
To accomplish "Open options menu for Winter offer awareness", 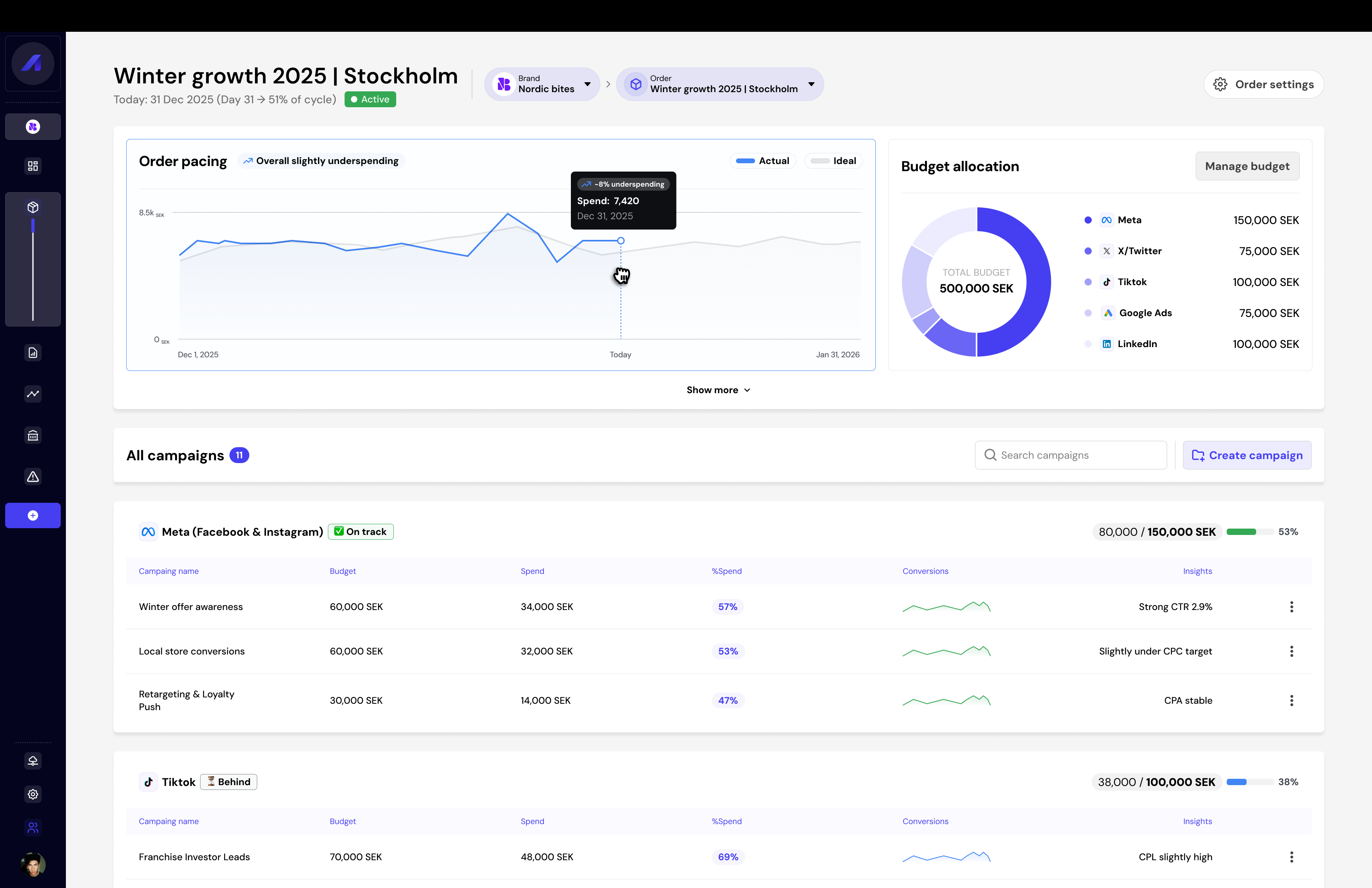I will (x=1291, y=606).
